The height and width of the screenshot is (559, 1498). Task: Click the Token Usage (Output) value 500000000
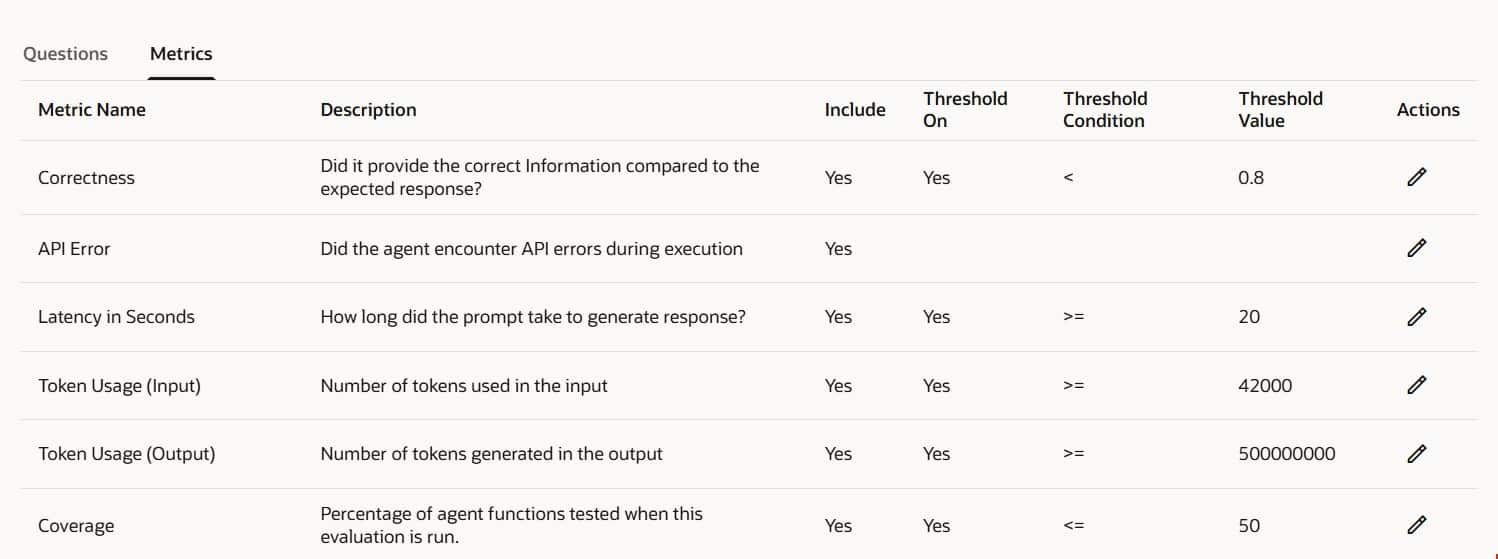tap(1286, 454)
